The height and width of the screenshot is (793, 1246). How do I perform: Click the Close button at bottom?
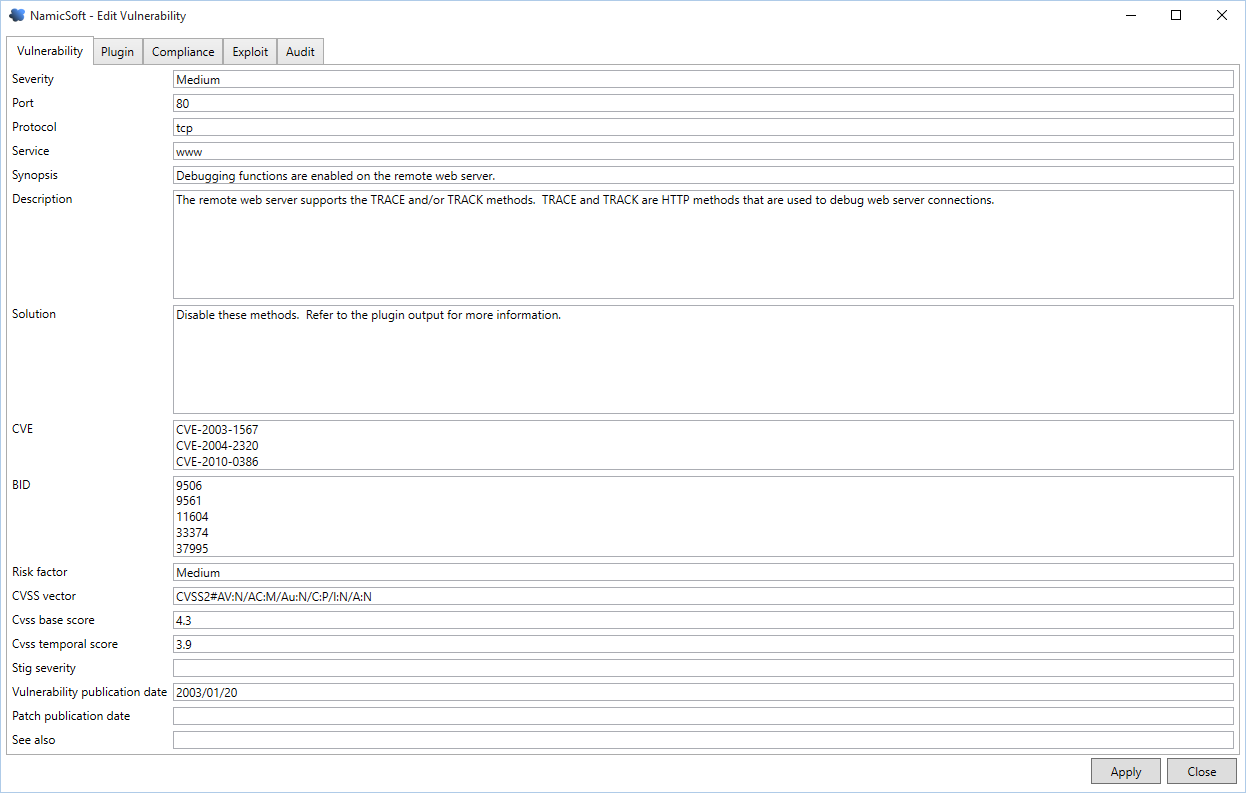click(1202, 771)
